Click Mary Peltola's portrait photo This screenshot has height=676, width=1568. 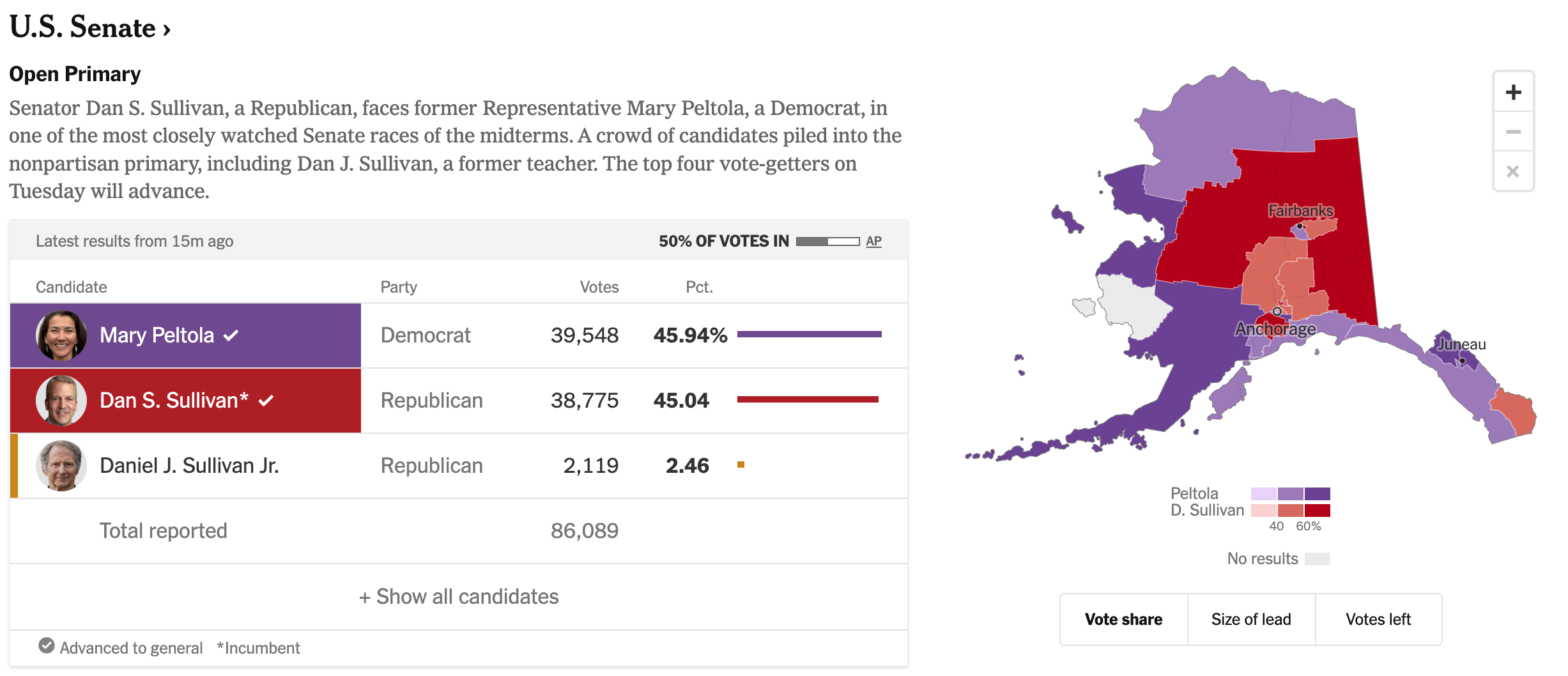tap(61, 335)
